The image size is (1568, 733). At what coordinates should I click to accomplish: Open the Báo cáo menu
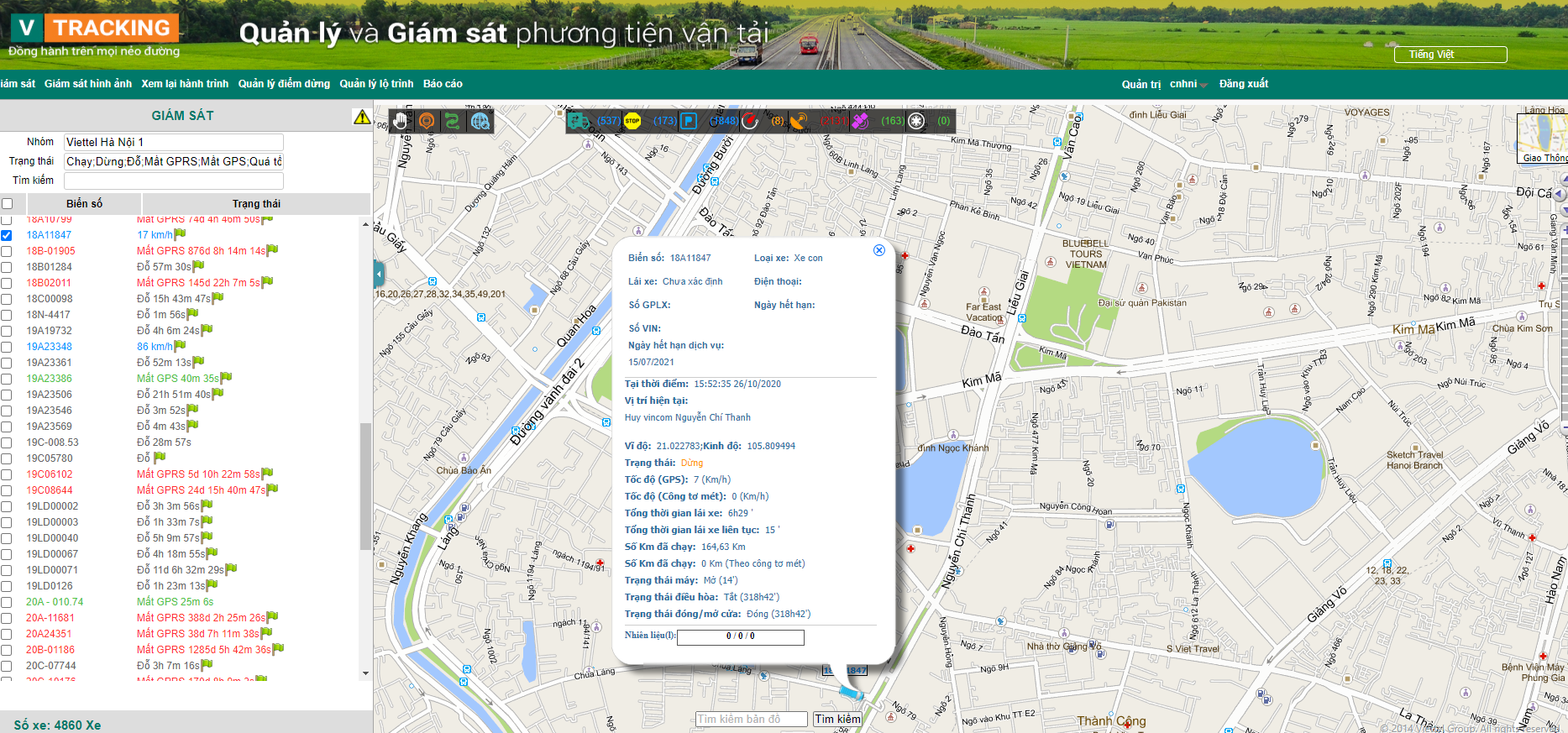443,84
